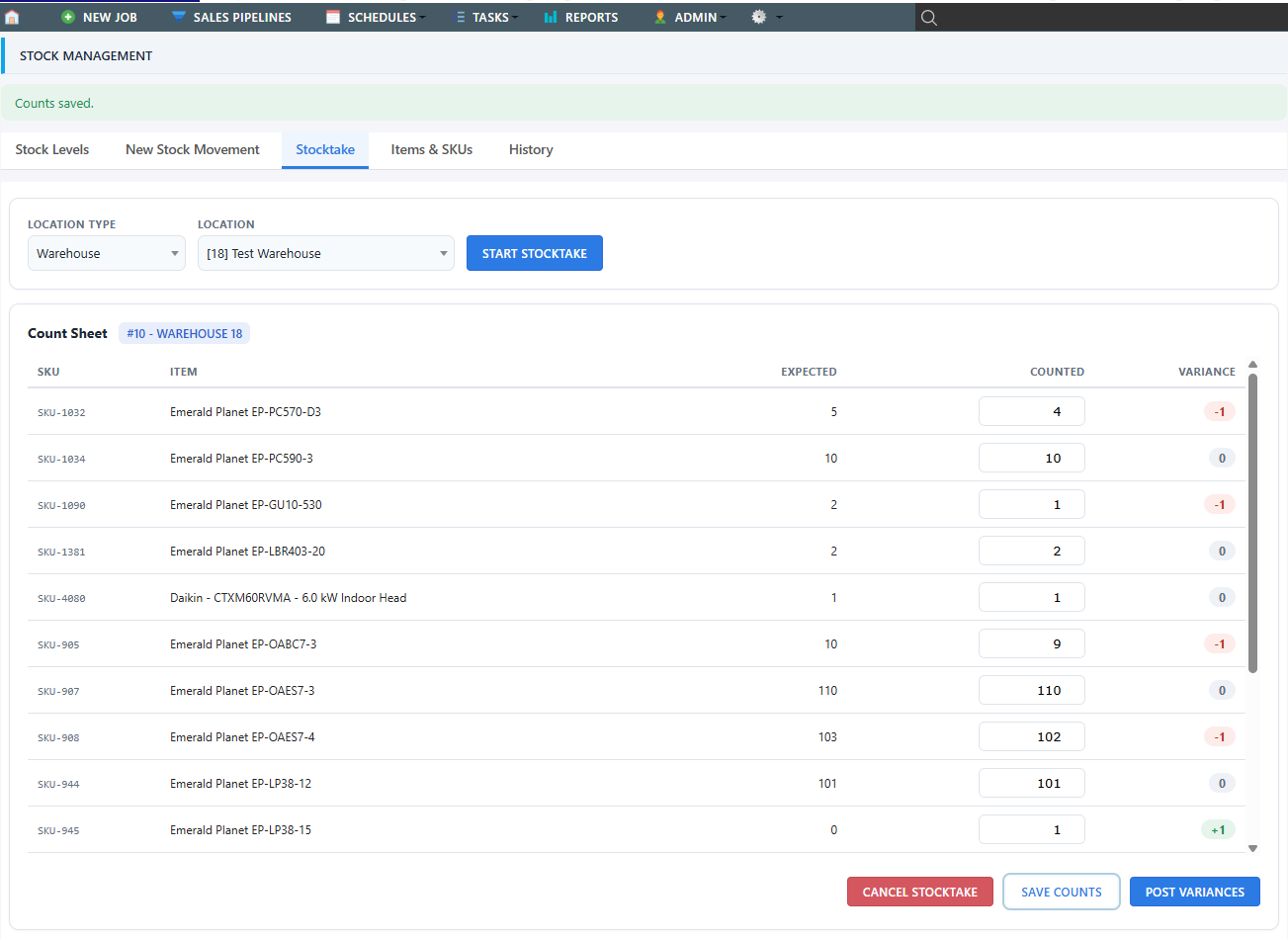Click the Stock Management page title
Viewport: 1288px width, 939px height.
click(86, 55)
